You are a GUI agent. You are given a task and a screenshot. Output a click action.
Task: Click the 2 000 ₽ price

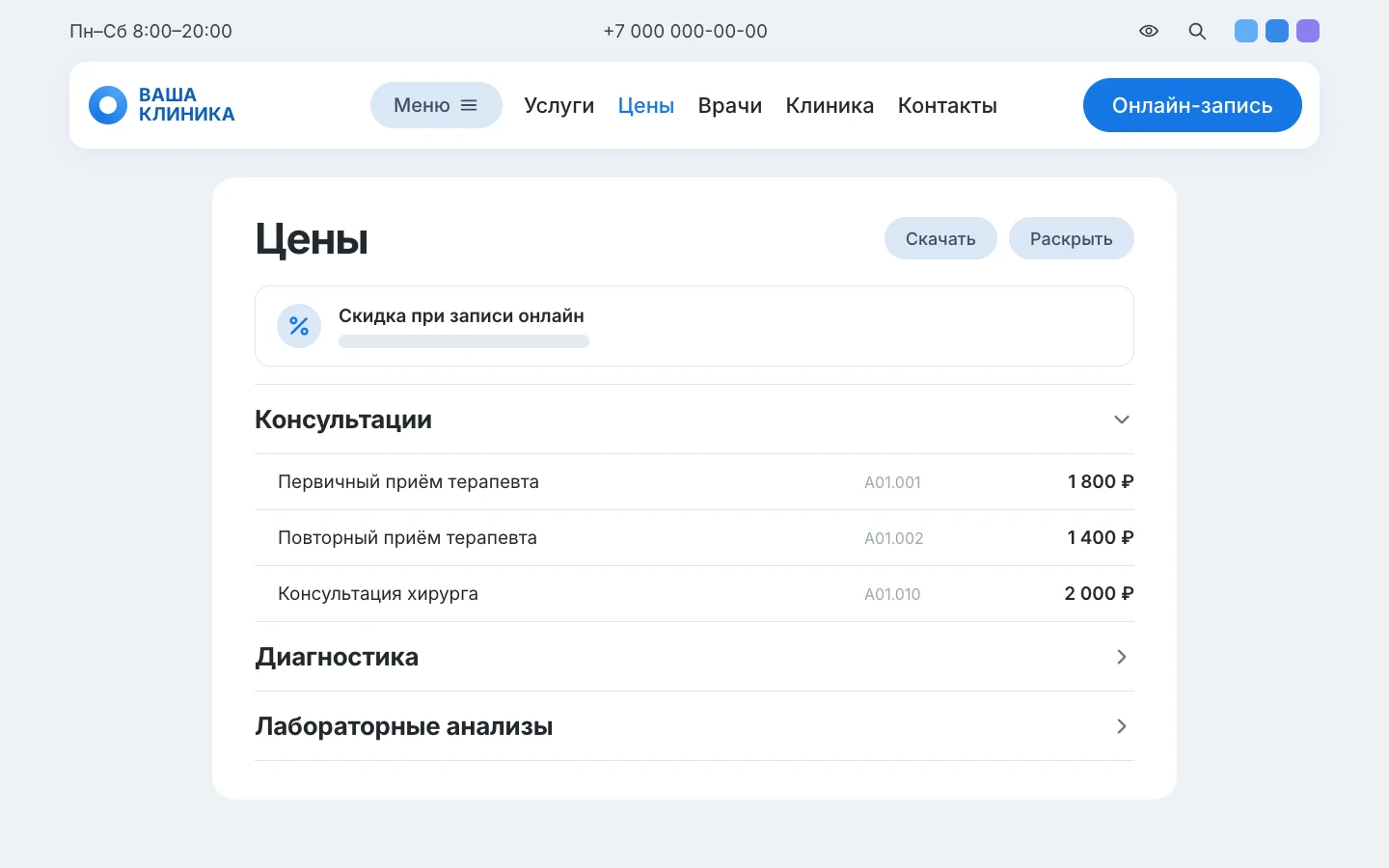[x=1099, y=593]
